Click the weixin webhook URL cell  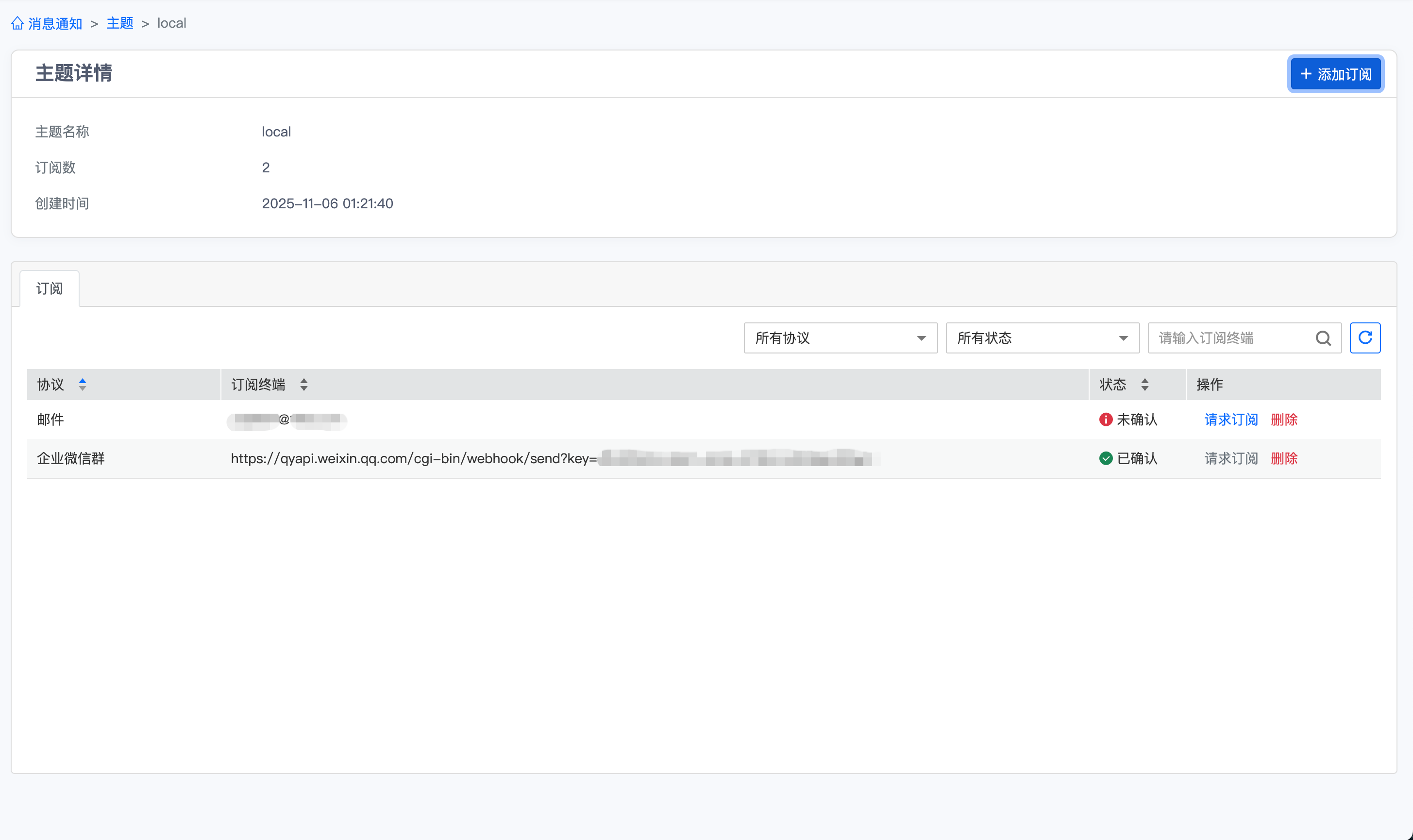pyautogui.click(x=413, y=458)
